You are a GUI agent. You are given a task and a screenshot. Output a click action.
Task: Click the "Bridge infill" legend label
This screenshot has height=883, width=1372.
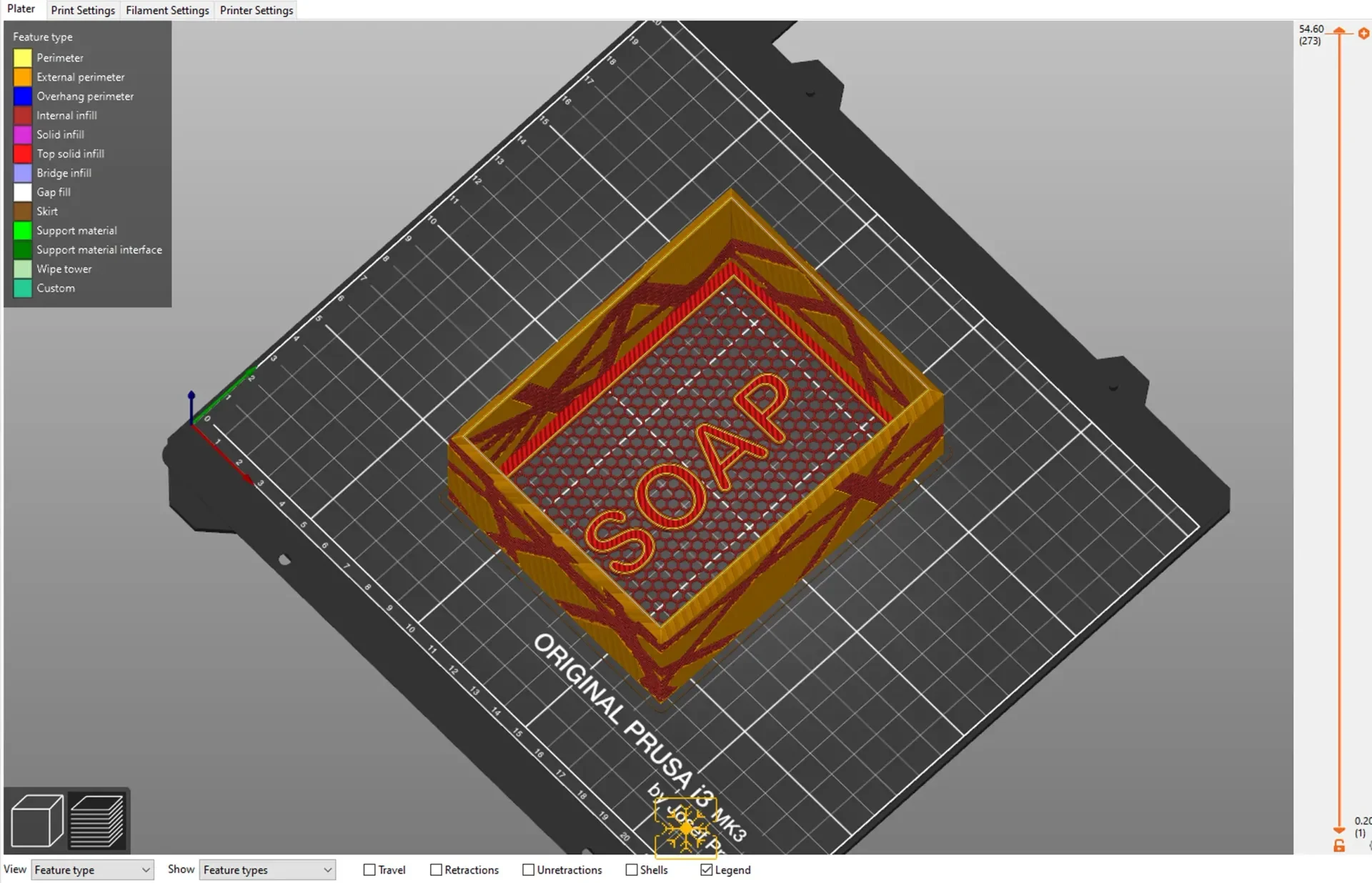64,173
